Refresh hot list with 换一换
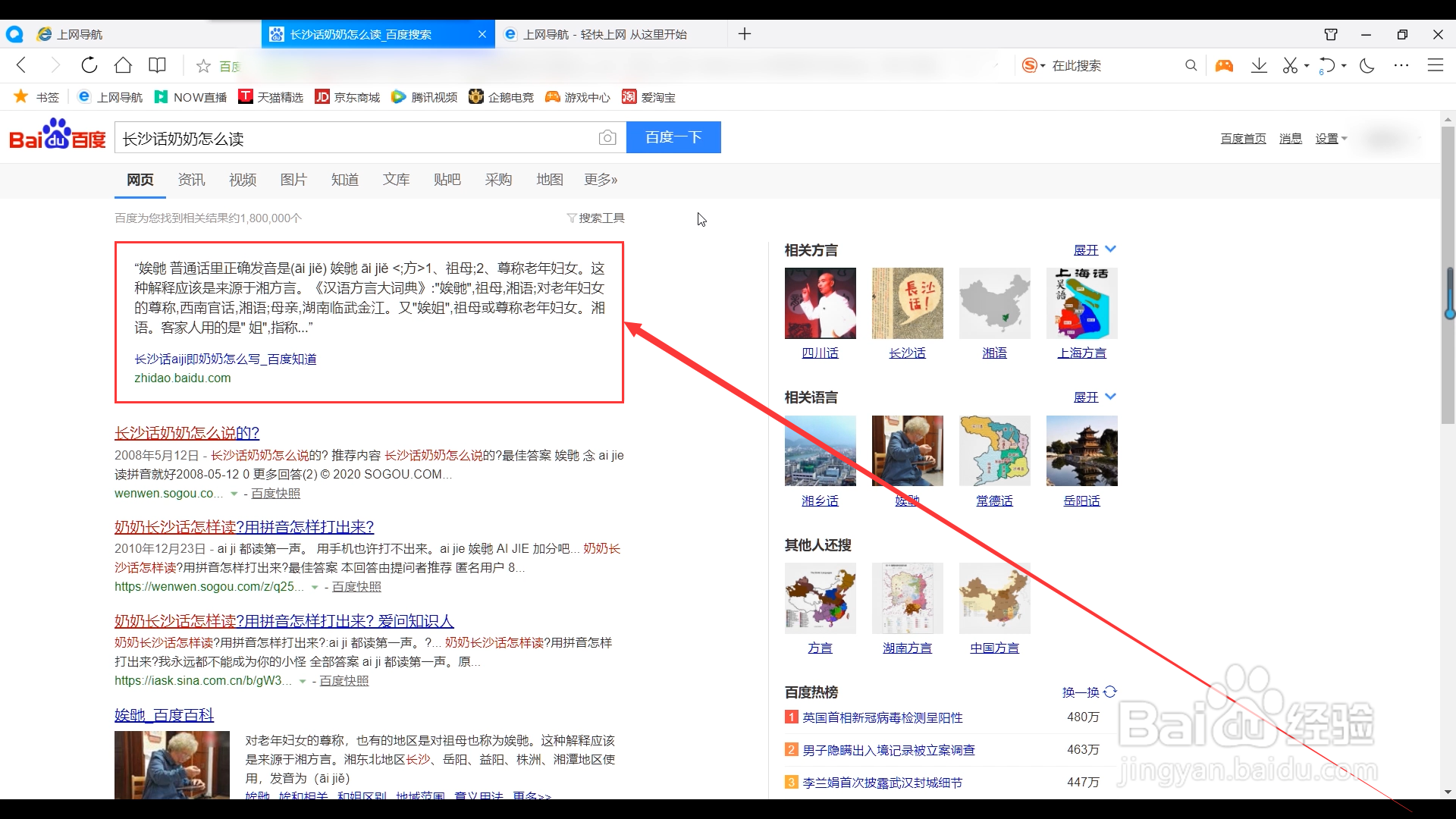Image resolution: width=1456 pixels, height=819 pixels. pyautogui.click(x=1090, y=692)
